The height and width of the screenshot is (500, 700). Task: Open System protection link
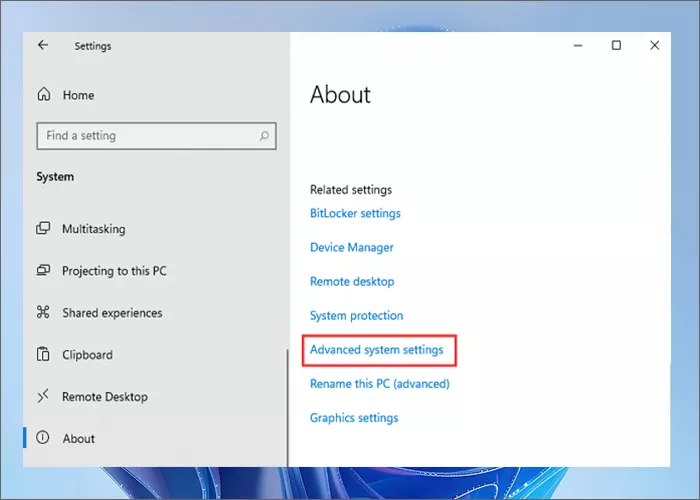pos(357,316)
